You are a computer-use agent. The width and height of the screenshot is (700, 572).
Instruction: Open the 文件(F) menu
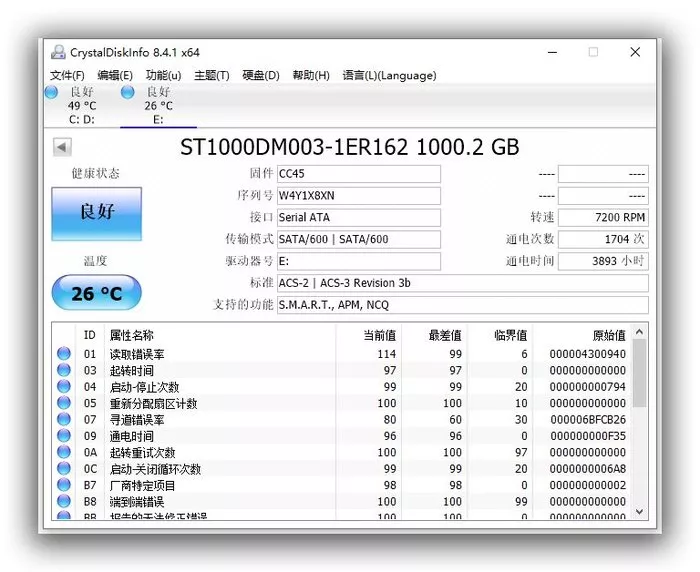tap(67, 75)
